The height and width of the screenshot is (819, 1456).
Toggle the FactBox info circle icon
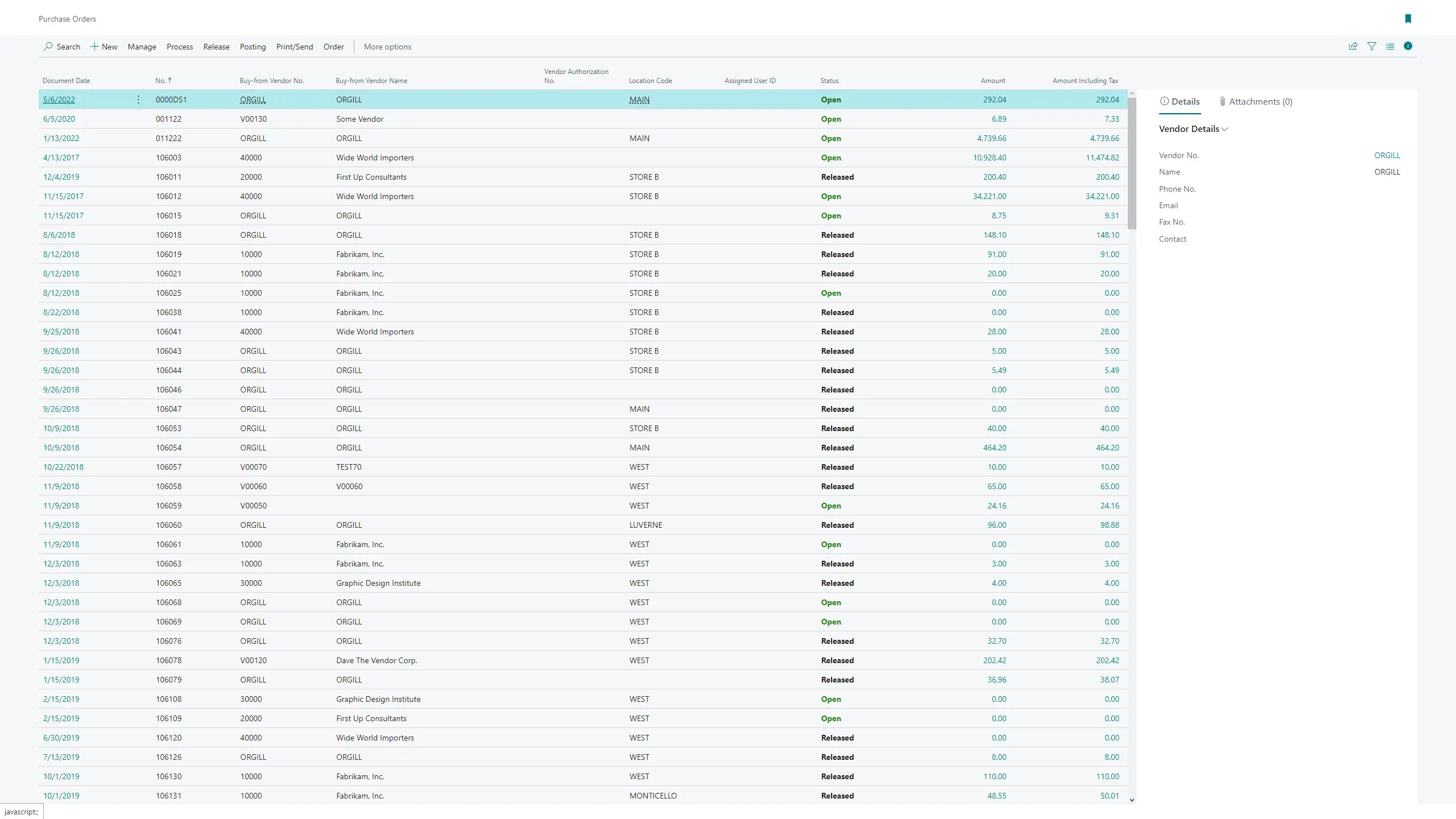[x=1408, y=46]
